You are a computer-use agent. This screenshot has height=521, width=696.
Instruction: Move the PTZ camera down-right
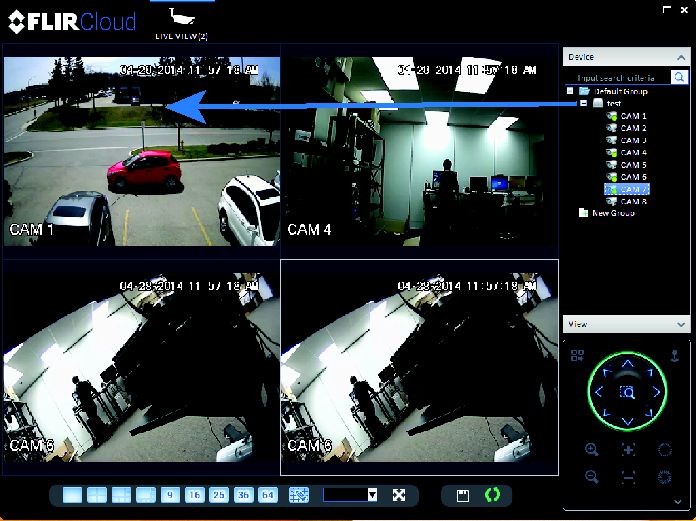coord(648,413)
